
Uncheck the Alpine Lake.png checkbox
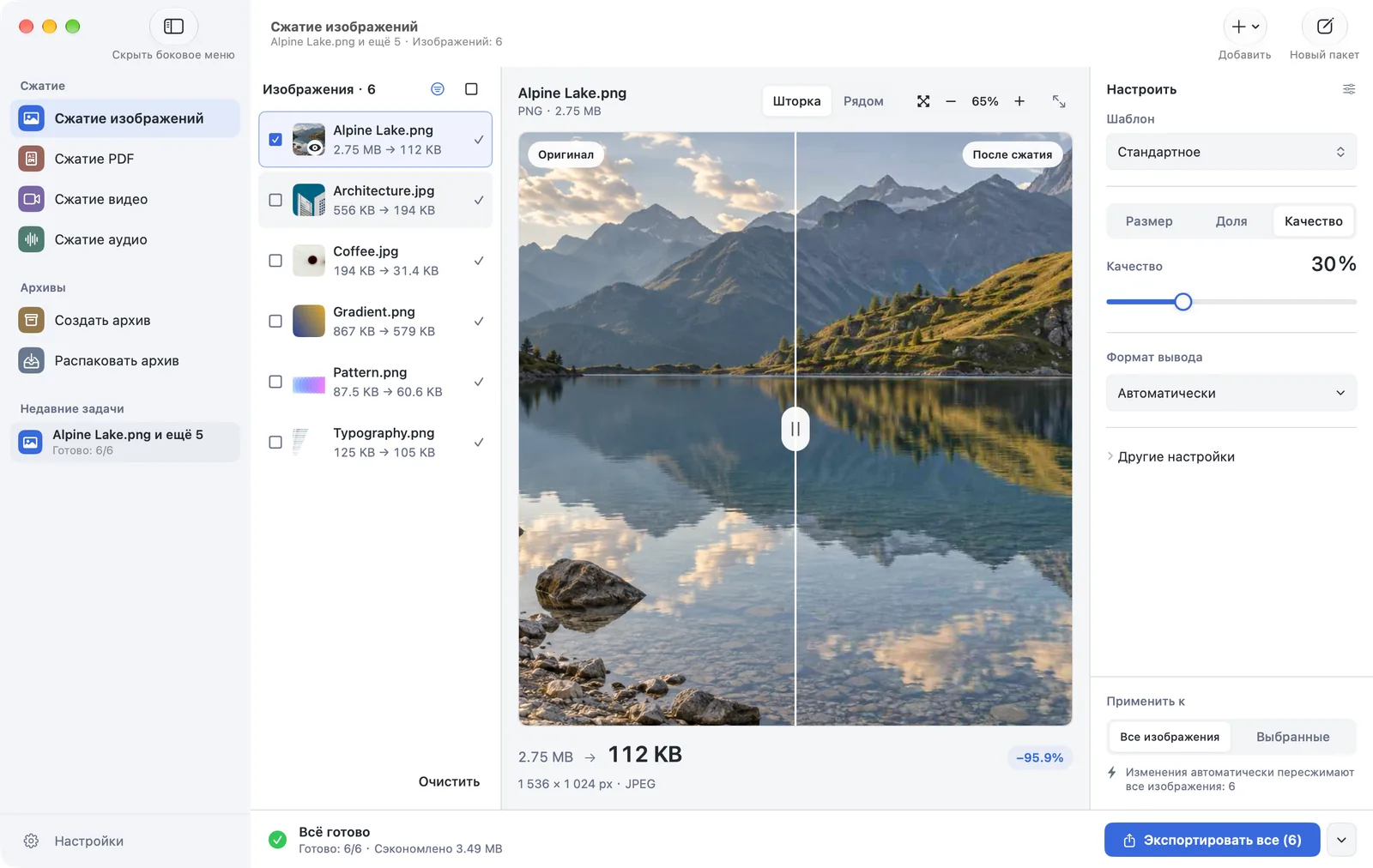coord(275,139)
